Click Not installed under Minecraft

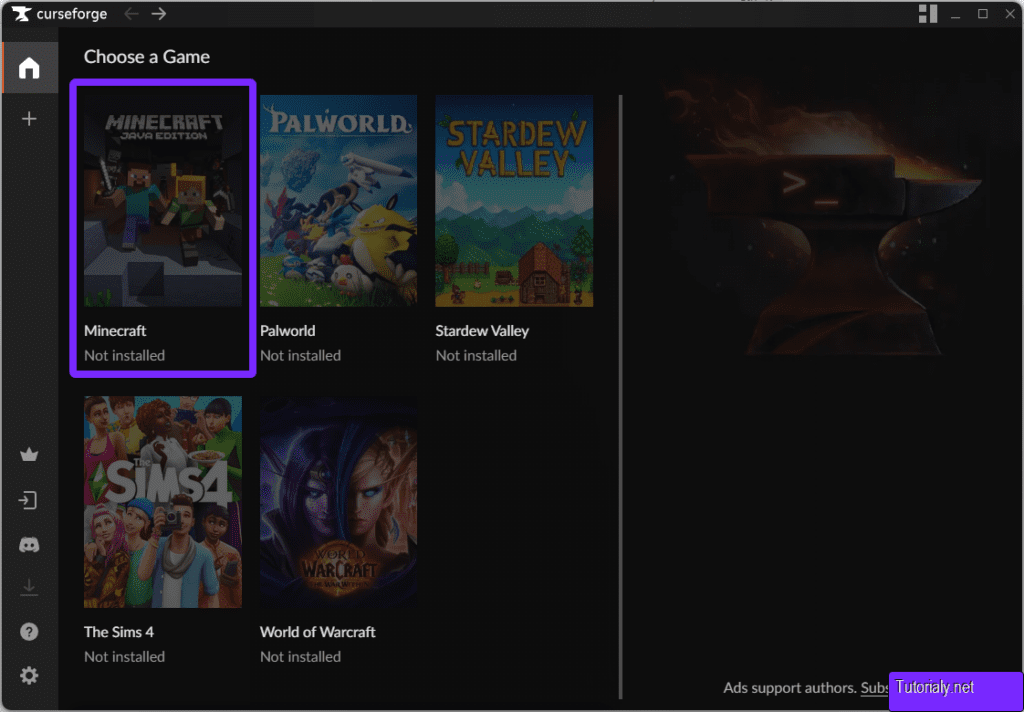click(125, 355)
